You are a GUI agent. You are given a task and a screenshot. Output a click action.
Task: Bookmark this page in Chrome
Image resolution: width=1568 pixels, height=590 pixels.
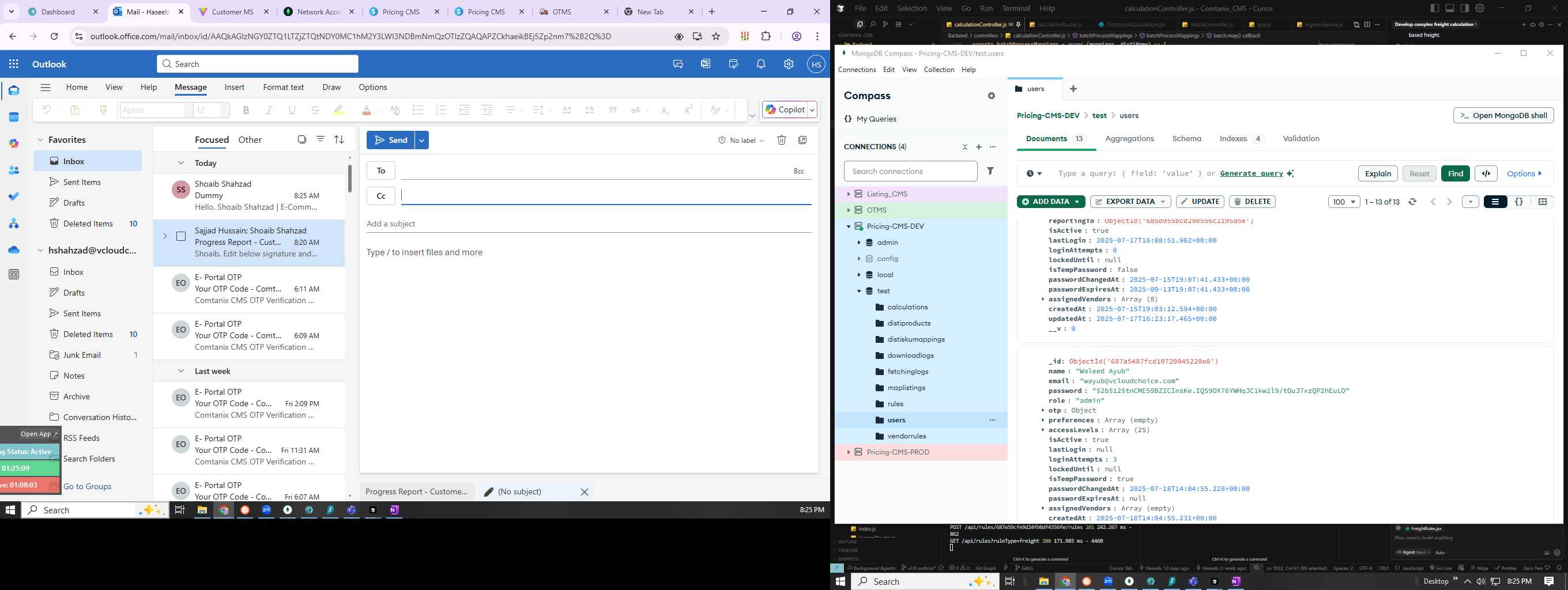click(x=716, y=36)
